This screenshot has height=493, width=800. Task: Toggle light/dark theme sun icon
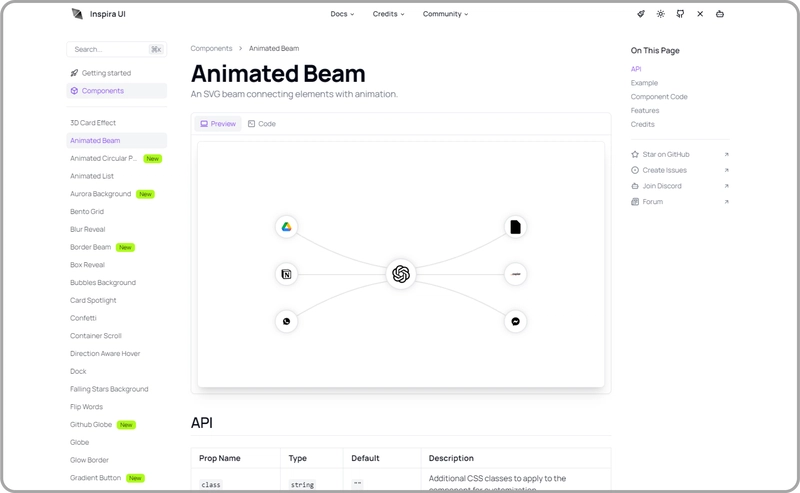click(x=660, y=14)
